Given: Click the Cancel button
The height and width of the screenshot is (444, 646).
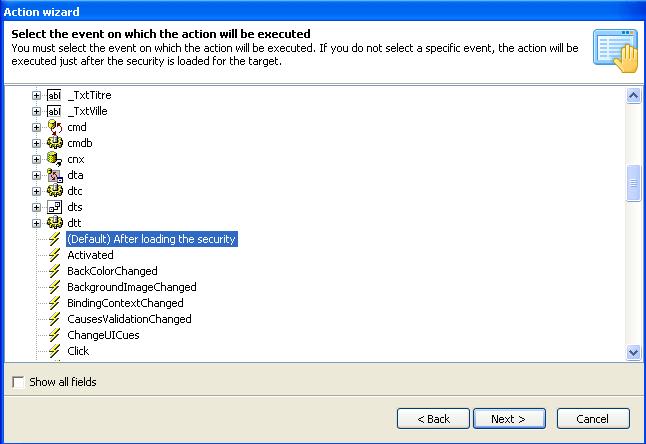Looking at the screenshot, I should click(x=593, y=419).
